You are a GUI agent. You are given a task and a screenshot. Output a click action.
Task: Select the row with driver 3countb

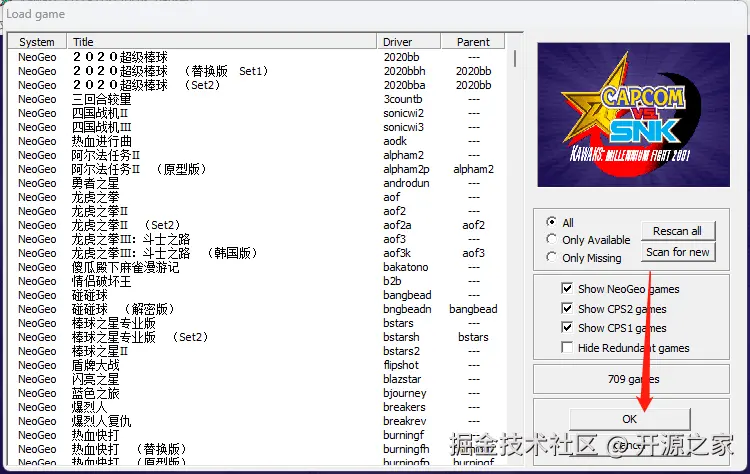click(256, 99)
